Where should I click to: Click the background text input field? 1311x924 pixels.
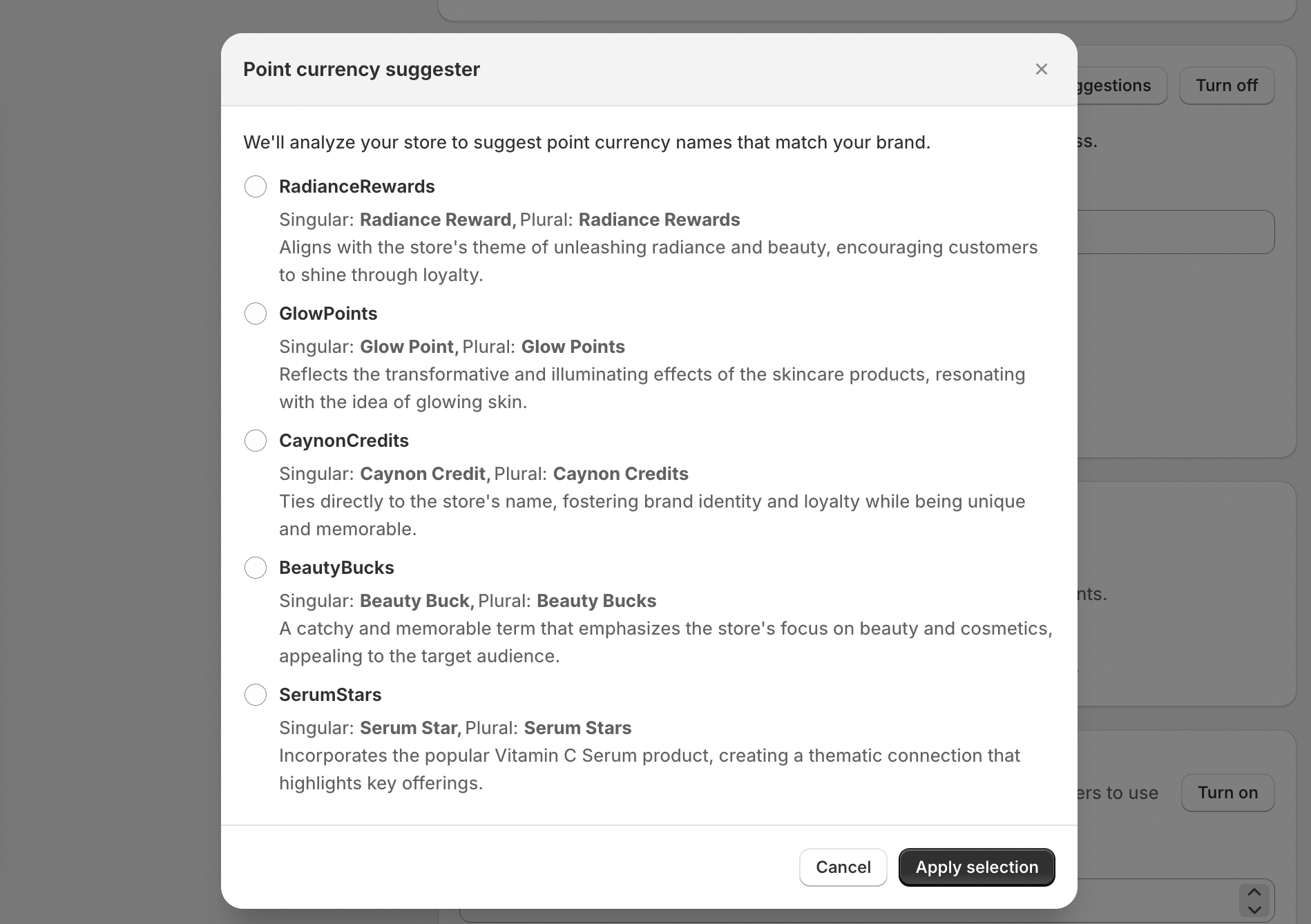tap(1176, 232)
